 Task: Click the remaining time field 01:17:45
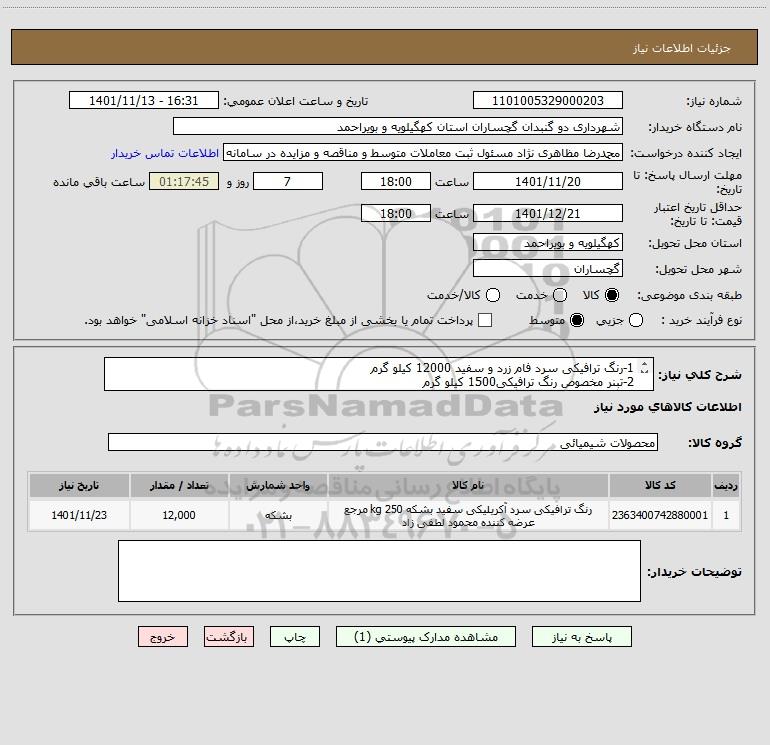184,181
